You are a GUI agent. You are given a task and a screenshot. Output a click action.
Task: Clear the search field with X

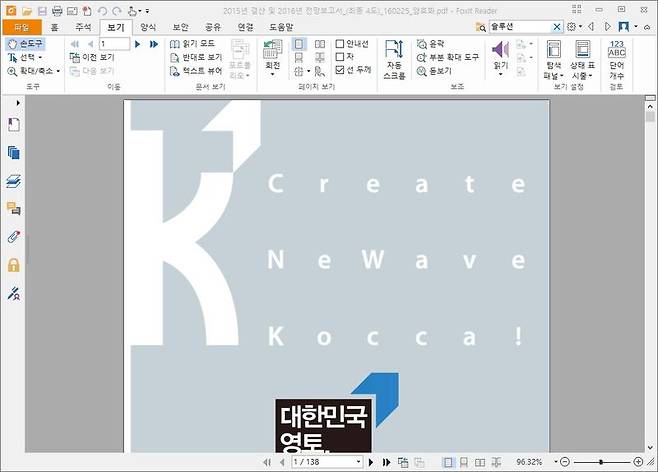pyautogui.click(x=556, y=27)
